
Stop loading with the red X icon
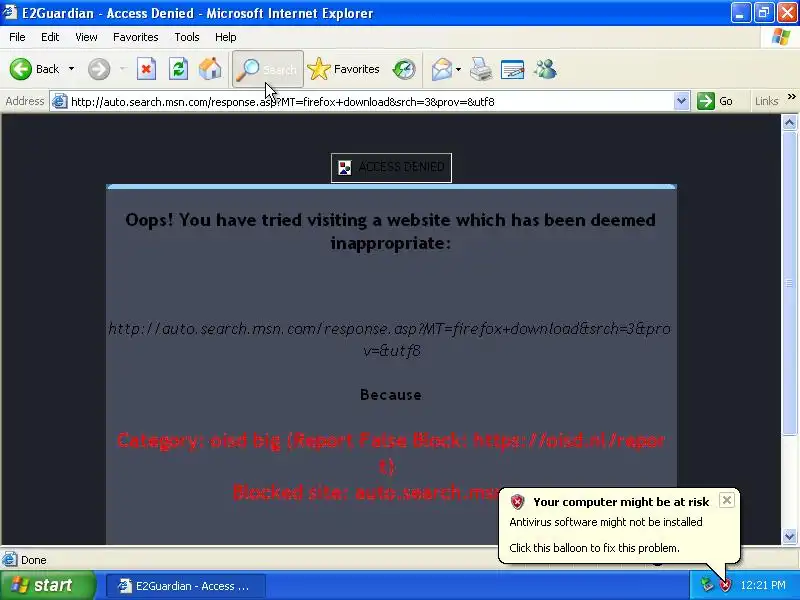[x=146, y=69]
